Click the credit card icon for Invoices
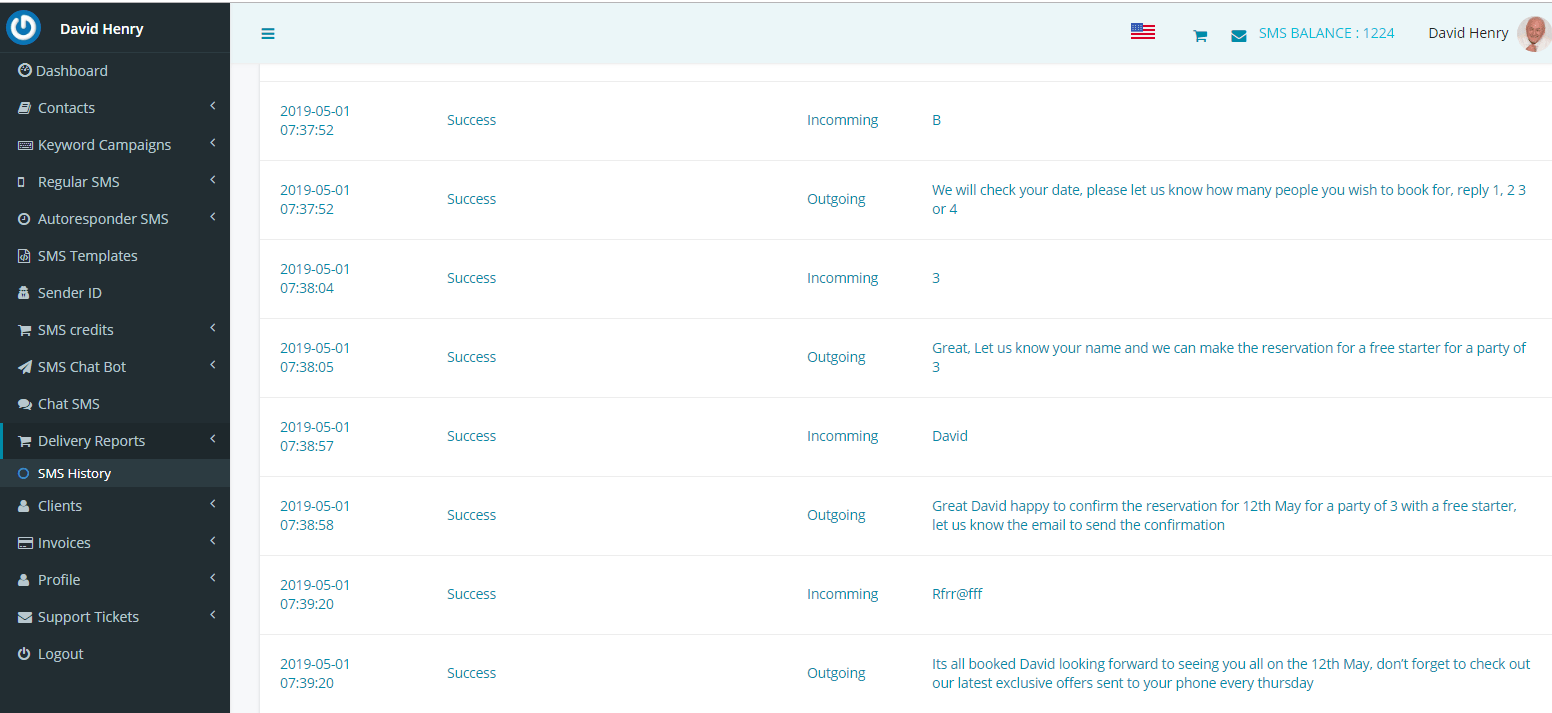The image size is (1552, 713). click(25, 543)
